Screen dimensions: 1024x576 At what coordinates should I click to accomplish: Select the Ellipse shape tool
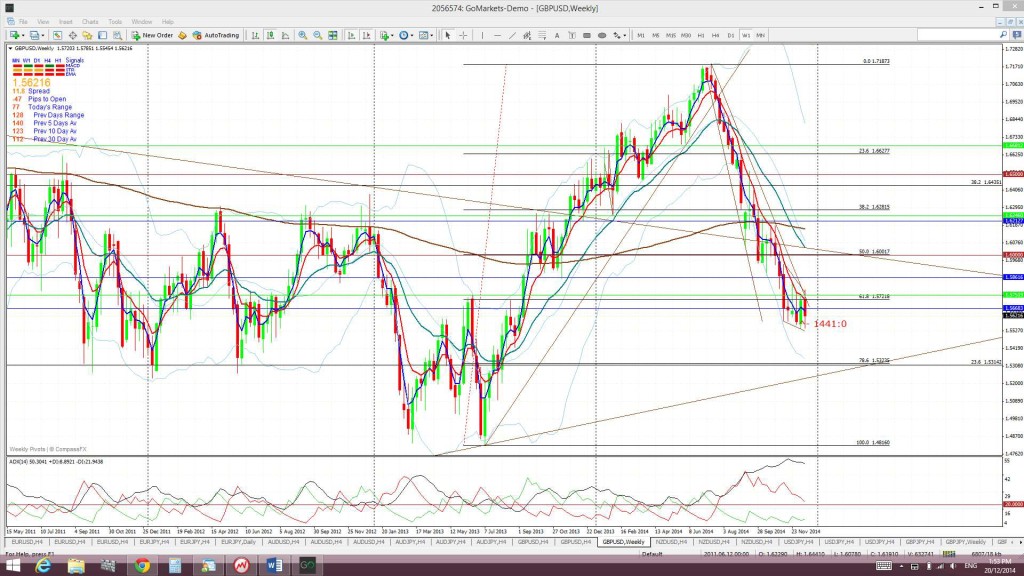coord(601,35)
